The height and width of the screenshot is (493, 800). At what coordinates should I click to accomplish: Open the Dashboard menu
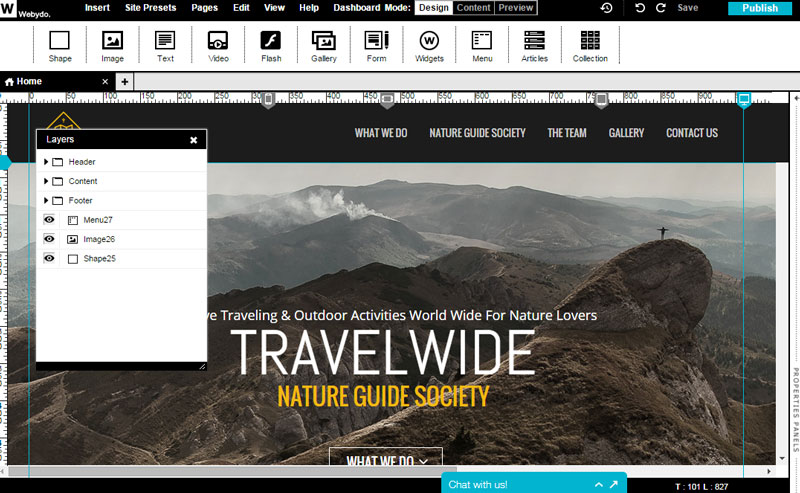point(357,8)
